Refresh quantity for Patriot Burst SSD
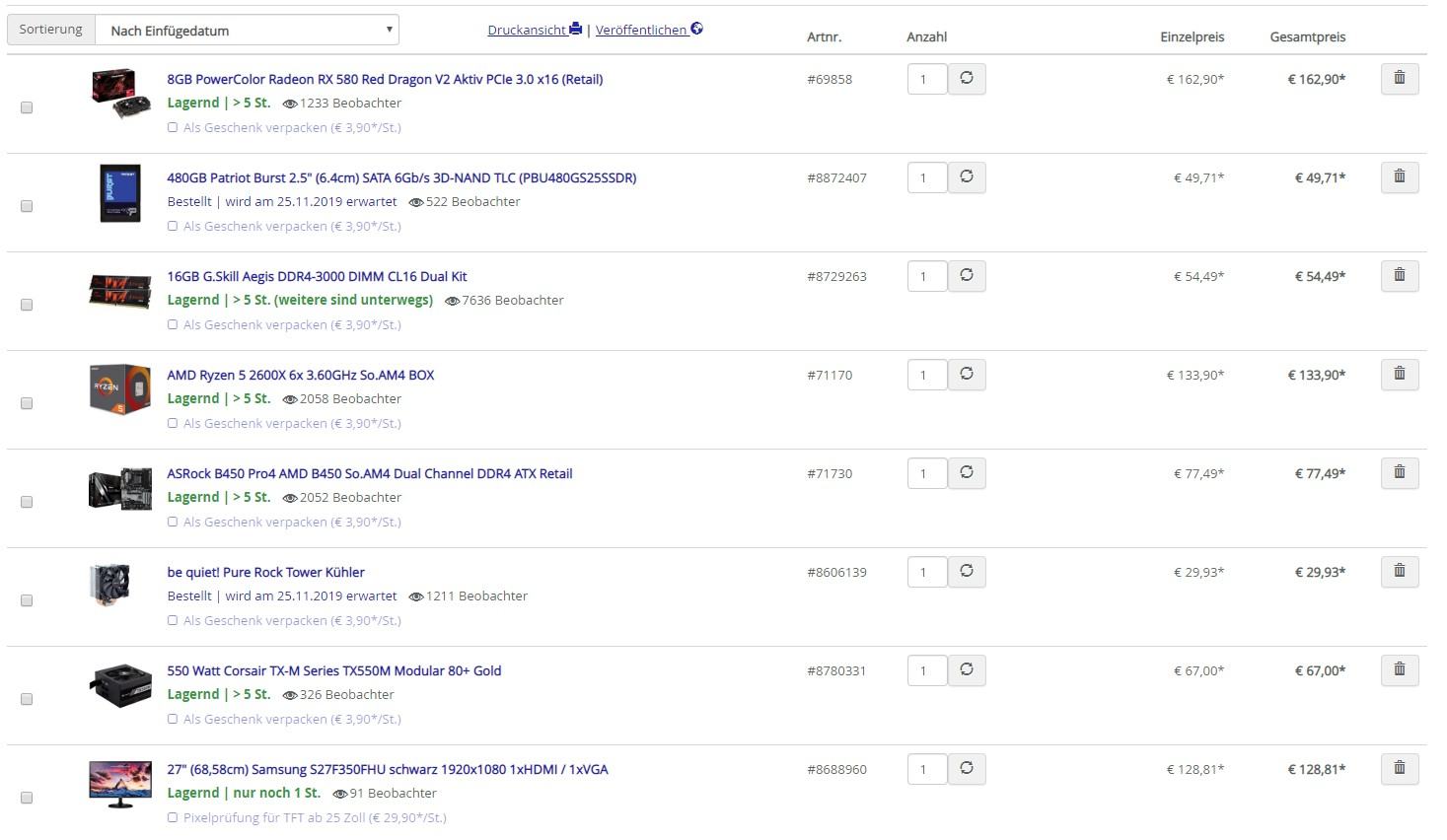 click(x=967, y=177)
